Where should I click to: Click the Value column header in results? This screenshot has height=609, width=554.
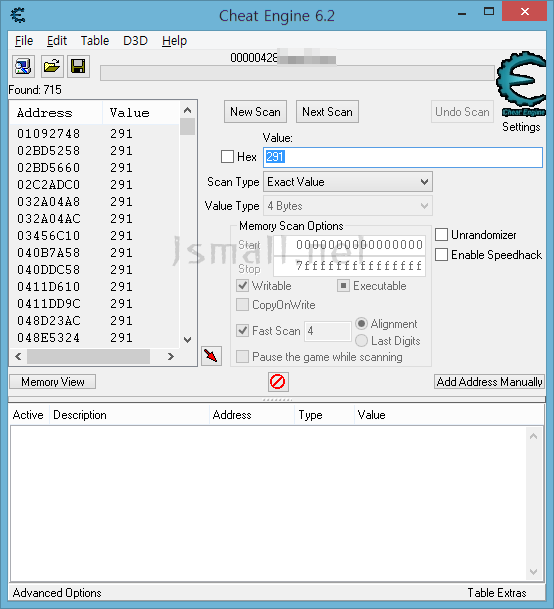click(x=141, y=113)
